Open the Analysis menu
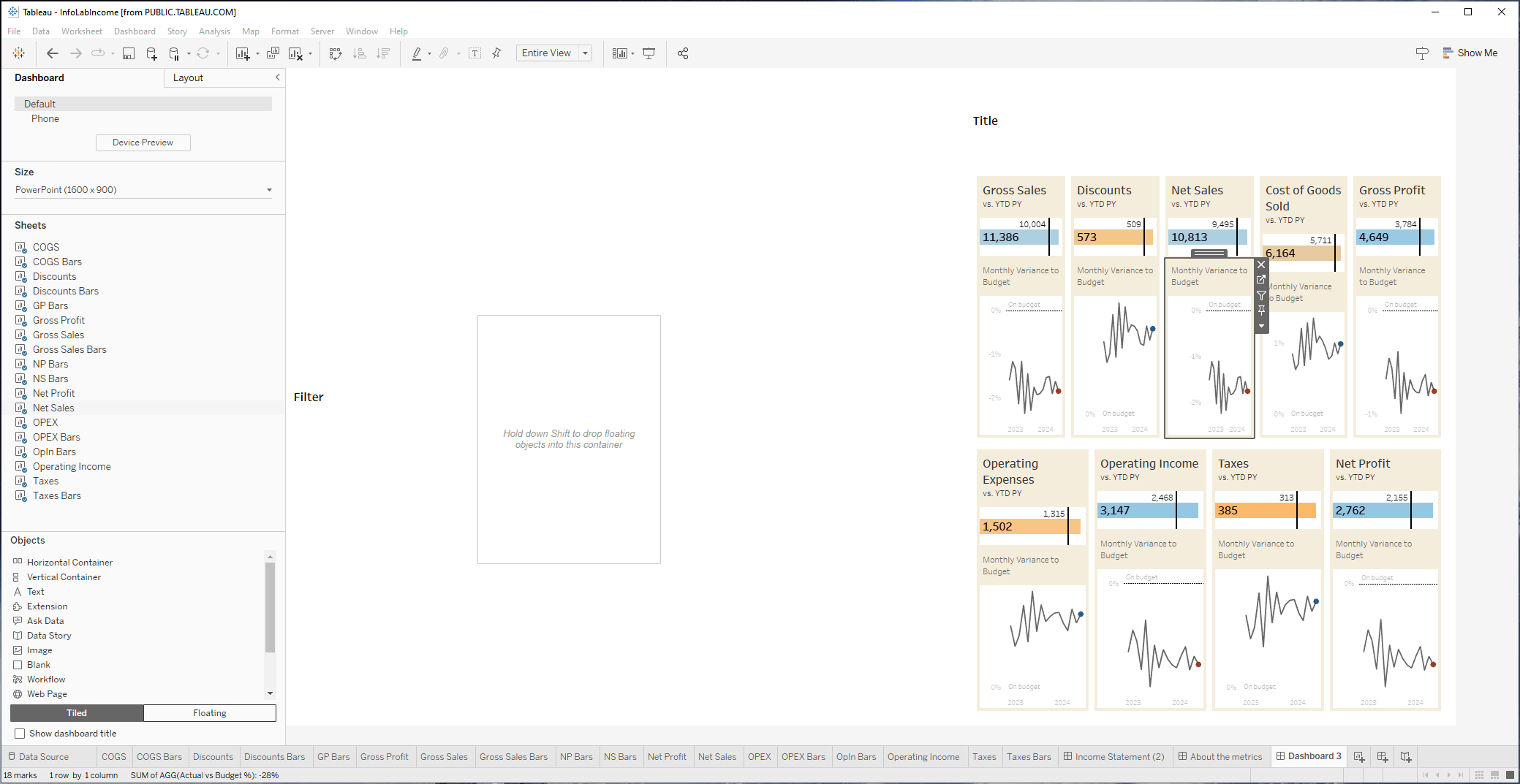This screenshot has width=1520, height=784. pyautogui.click(x=214, y=31)
